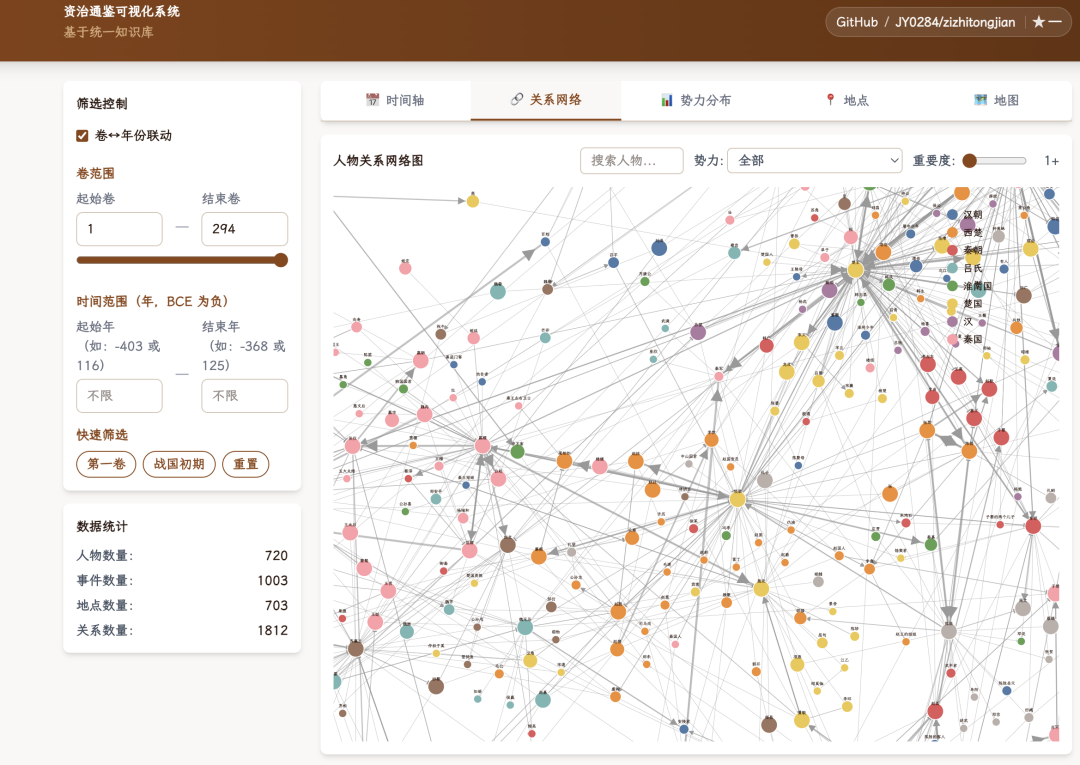Click the 时间范围(年,BCE 为负) label
Screen dimensions: 1080x765
(152, 301)
